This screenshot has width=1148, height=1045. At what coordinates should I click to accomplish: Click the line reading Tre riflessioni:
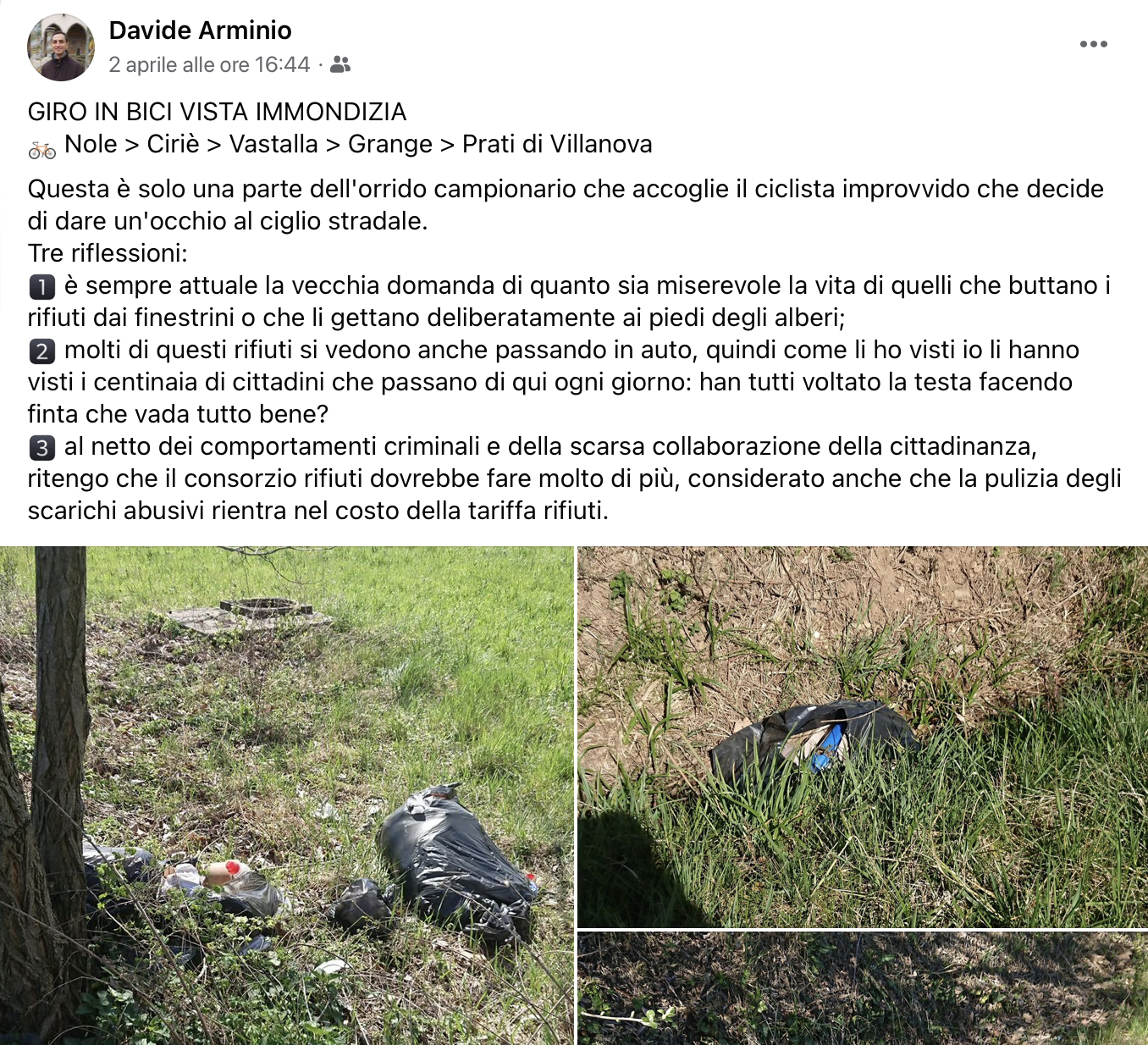coord(108,253)
